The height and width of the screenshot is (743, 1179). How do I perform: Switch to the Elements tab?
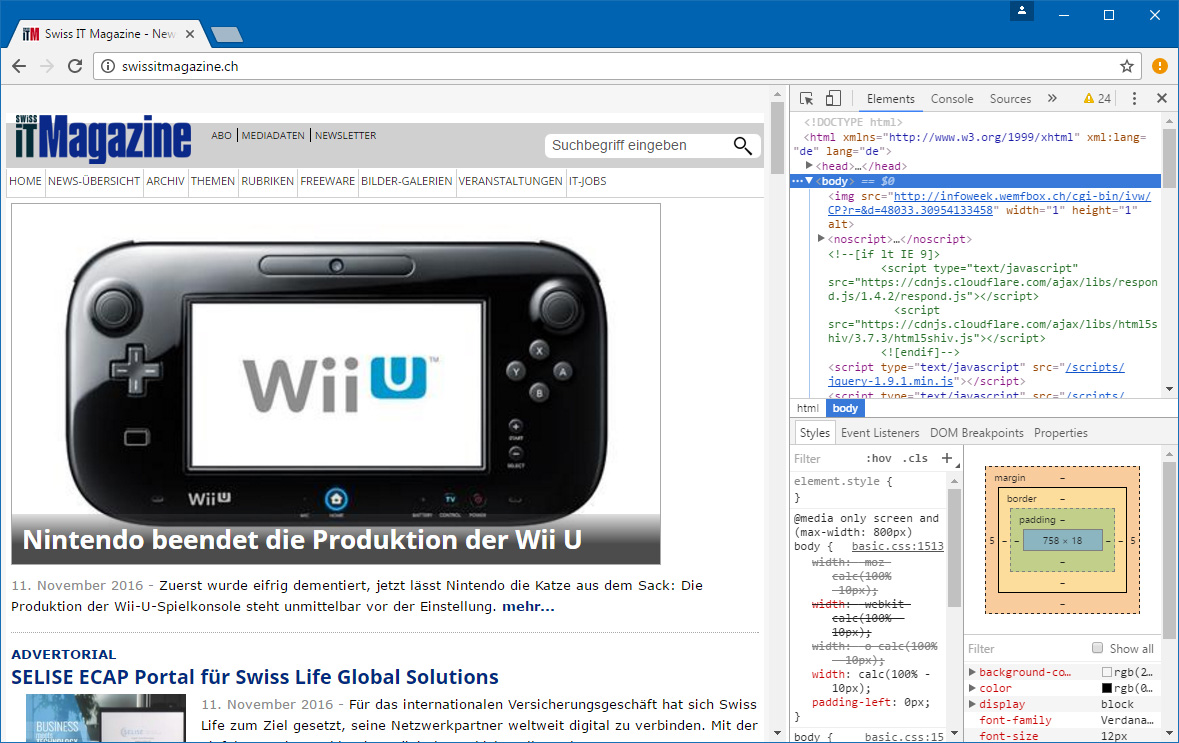890,99
